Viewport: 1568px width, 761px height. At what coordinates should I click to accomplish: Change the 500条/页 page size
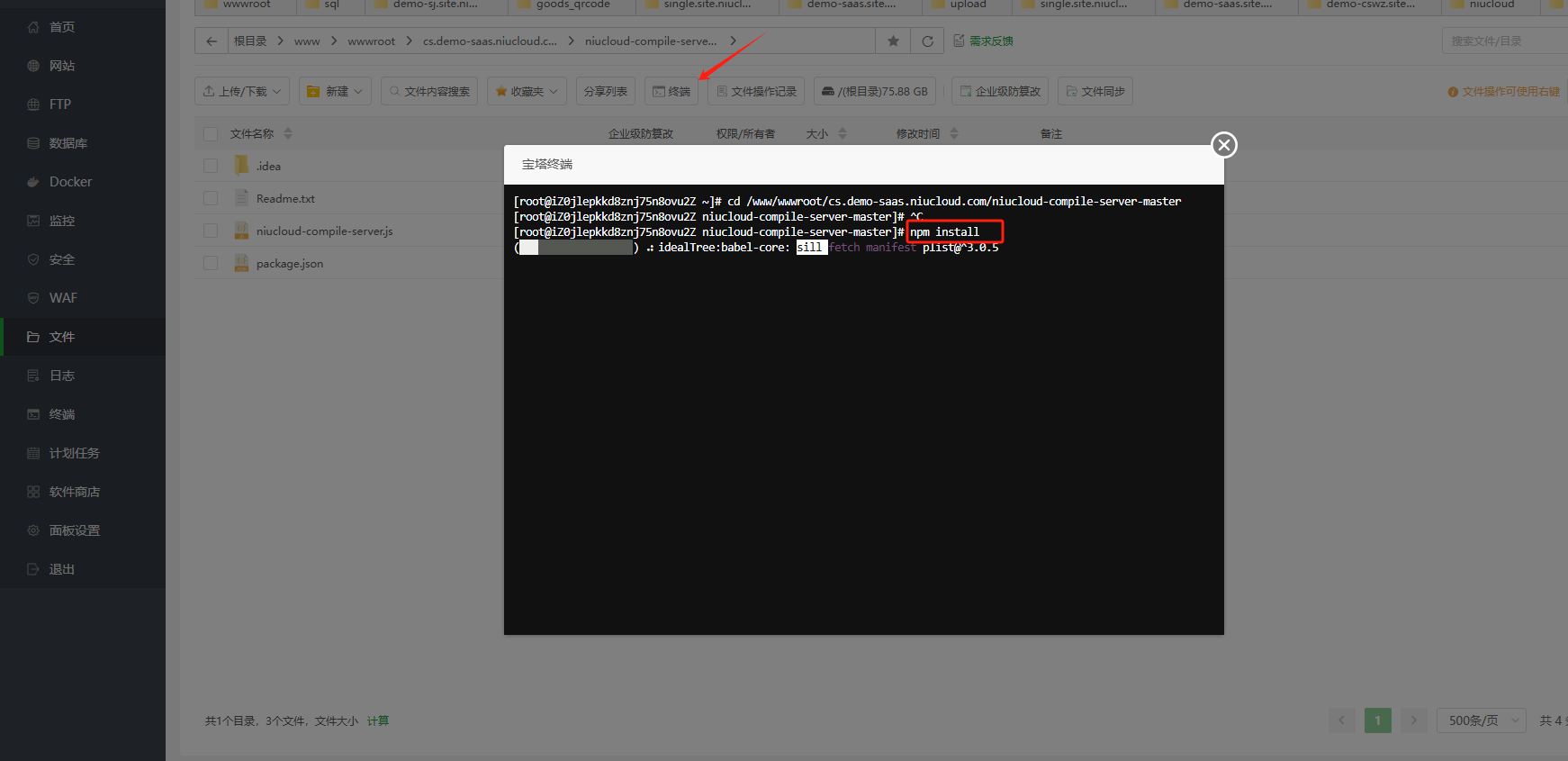pos(1481,720)
